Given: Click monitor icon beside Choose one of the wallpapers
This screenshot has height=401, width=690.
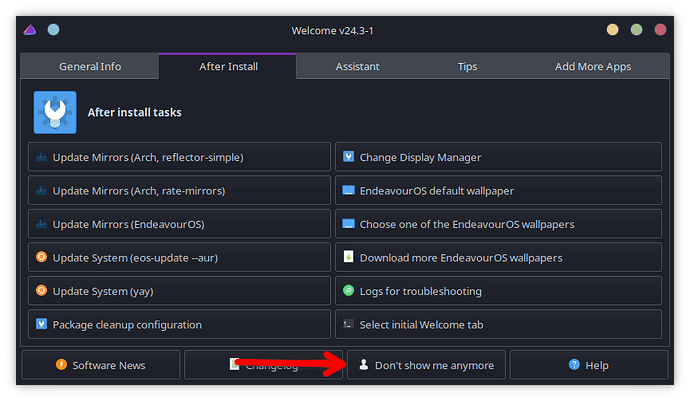Looking at the screenshot, I should click(349, 224).
